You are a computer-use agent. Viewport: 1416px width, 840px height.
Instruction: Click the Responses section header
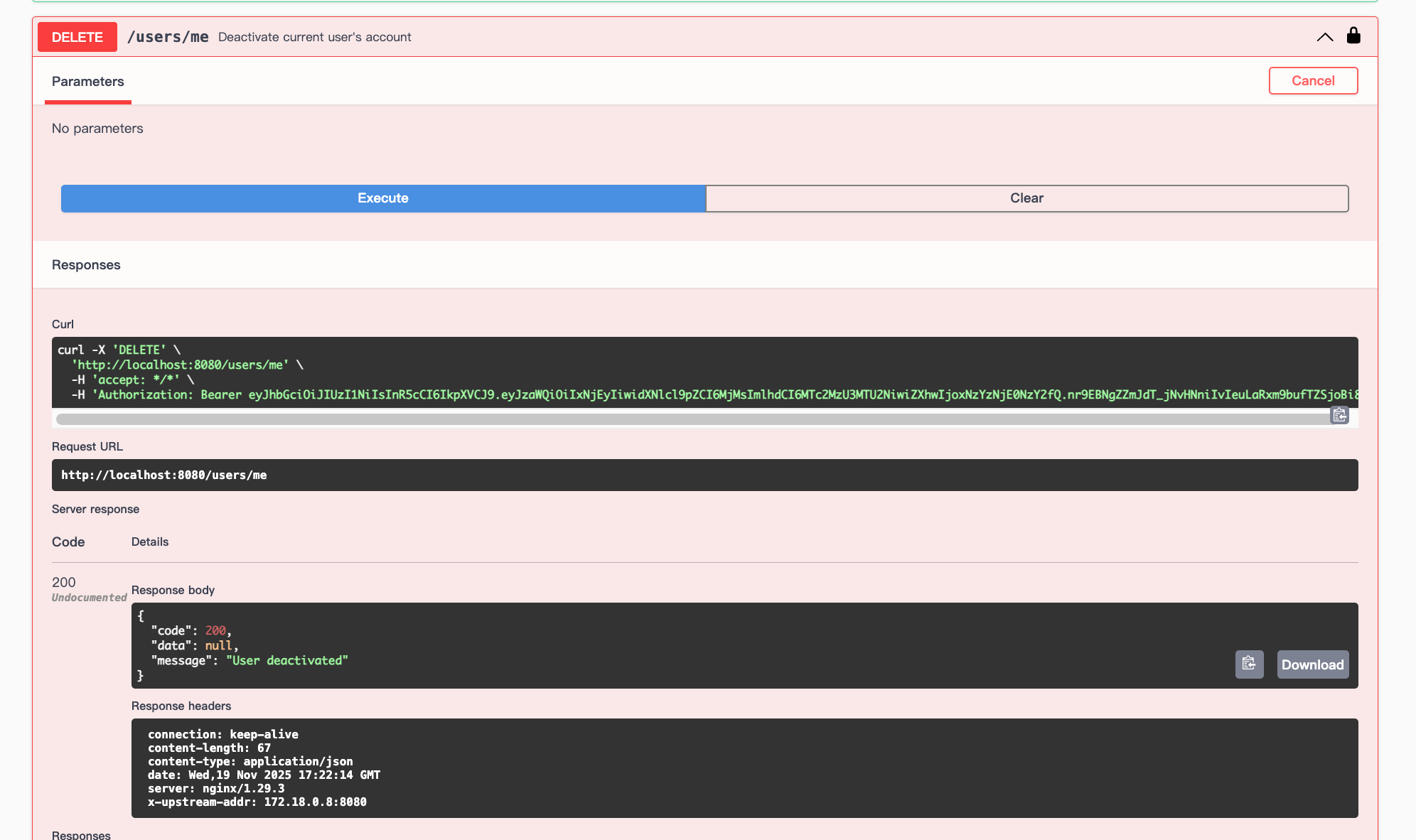click(86, 265)
